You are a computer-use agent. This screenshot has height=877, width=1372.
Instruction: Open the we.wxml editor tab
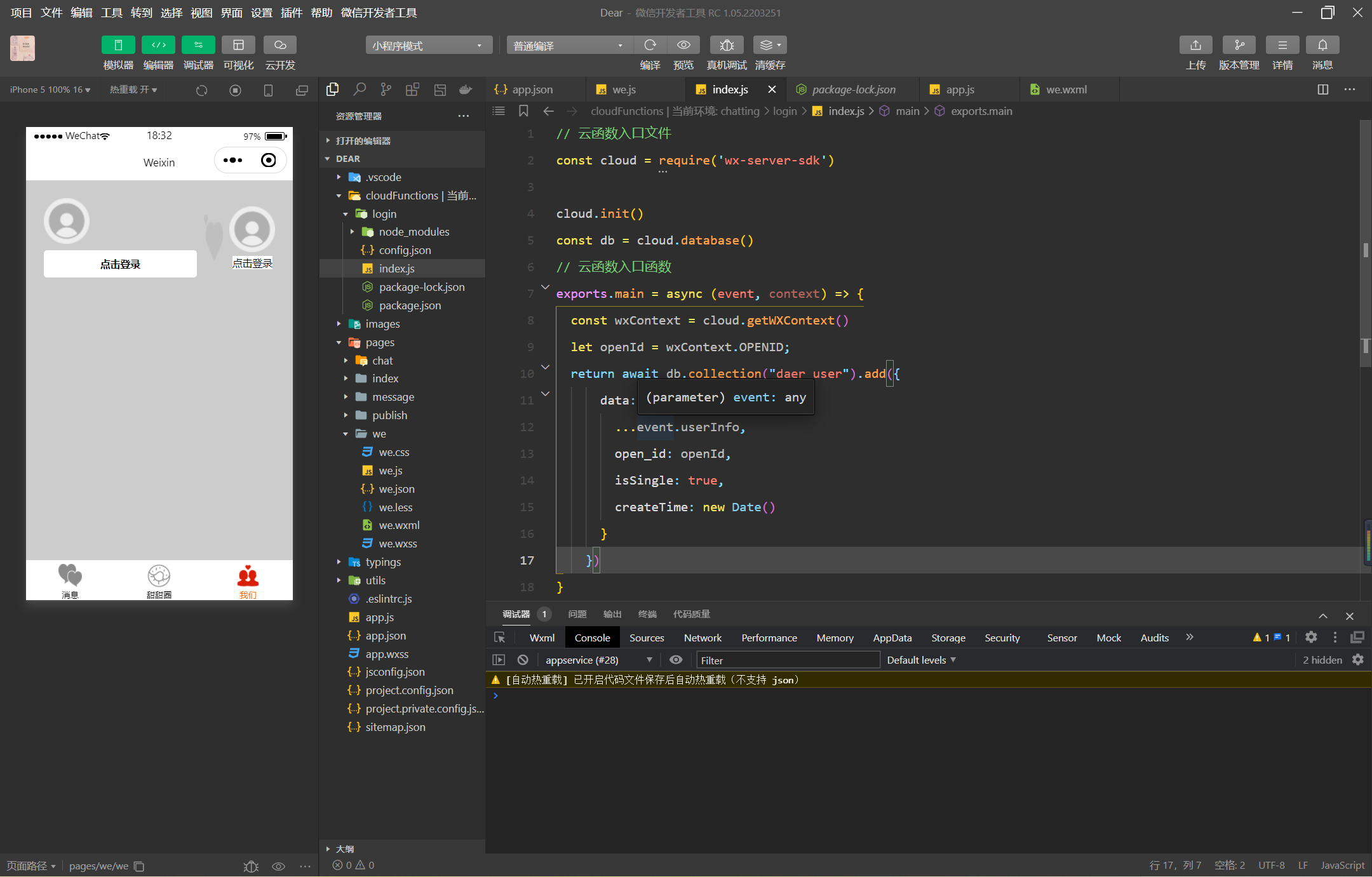pyautogui.click(x=1066, y=90)
